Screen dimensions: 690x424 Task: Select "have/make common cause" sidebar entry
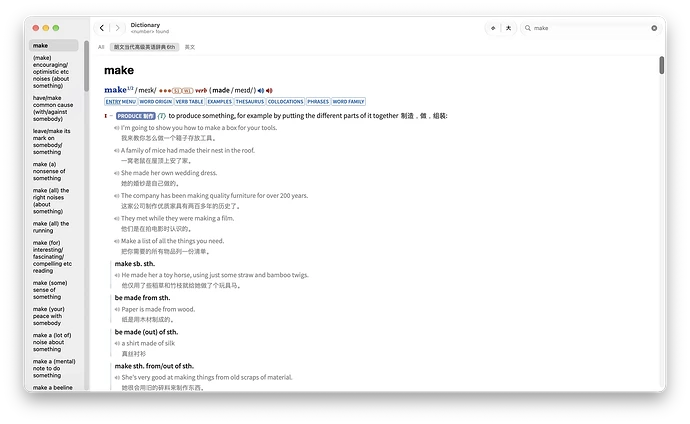(54, 108)
